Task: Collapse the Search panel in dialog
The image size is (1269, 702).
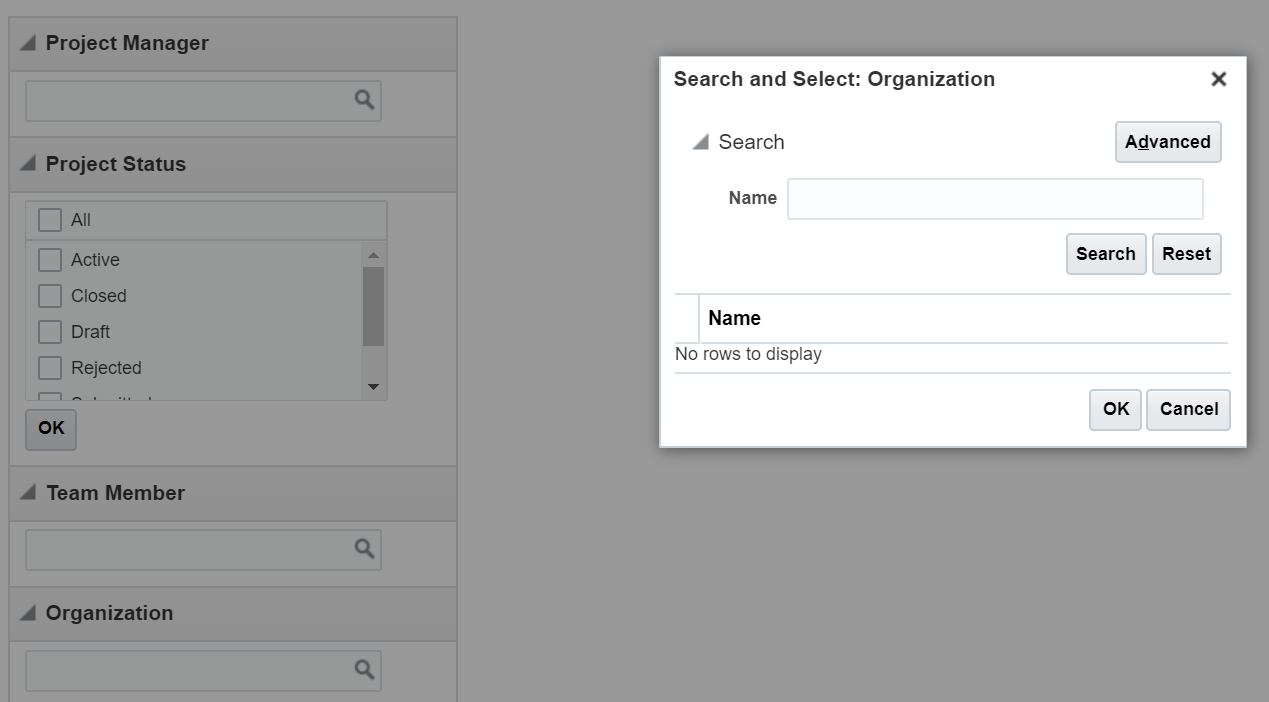Action: (700, 142)
